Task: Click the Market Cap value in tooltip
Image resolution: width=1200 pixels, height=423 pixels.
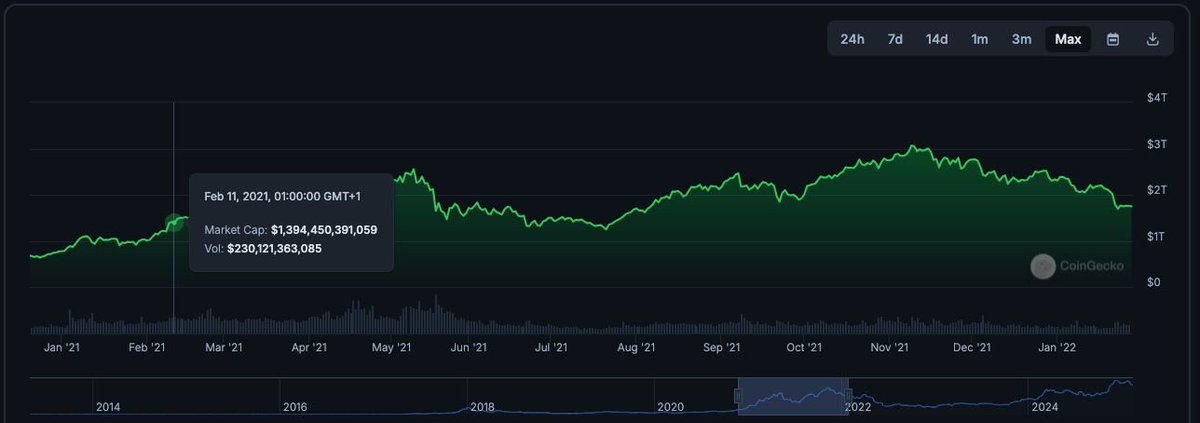Action: (324, 230)
